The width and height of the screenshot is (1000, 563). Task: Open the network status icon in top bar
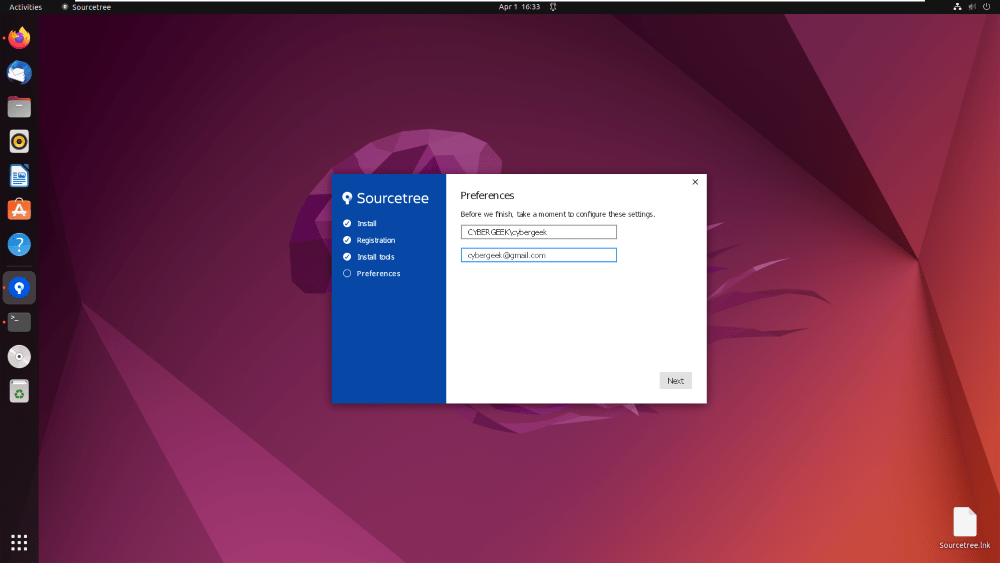[957, 7]
